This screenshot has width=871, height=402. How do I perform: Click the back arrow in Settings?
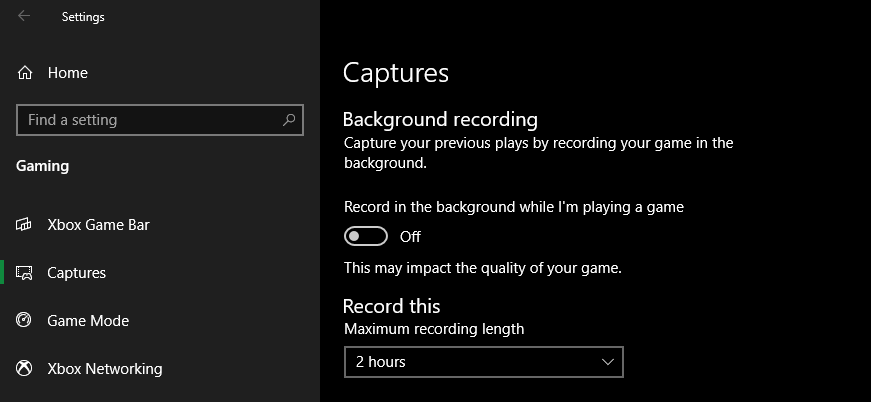coord(24,16)
